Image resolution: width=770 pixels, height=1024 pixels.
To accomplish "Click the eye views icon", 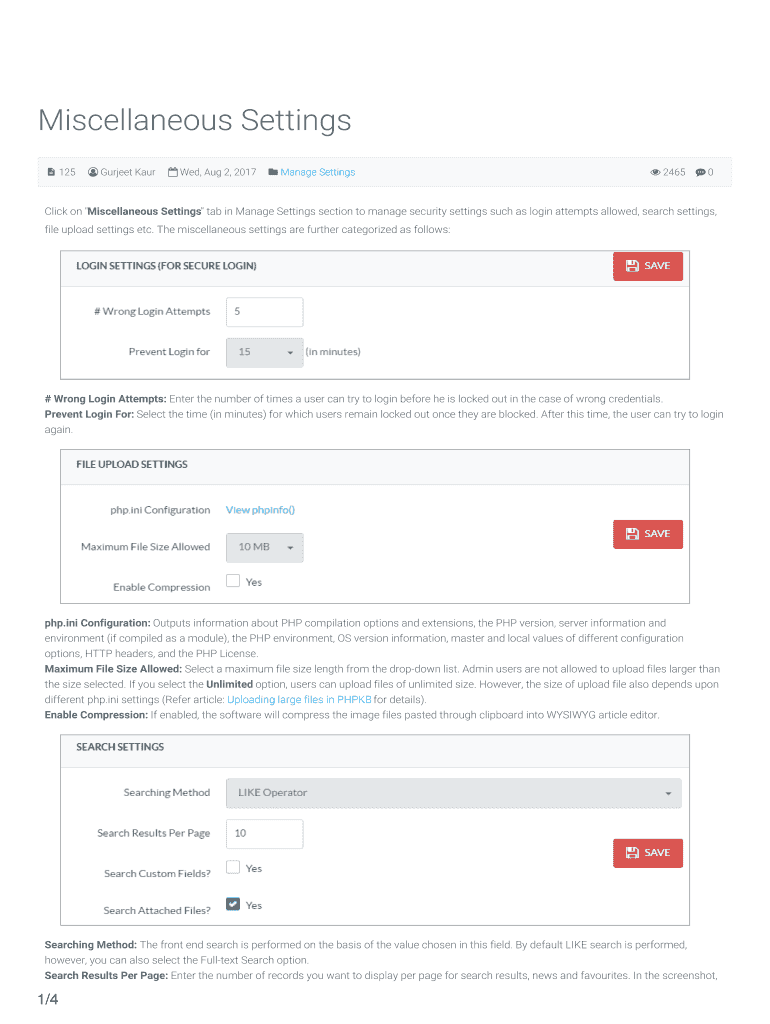I will point(655,172).
